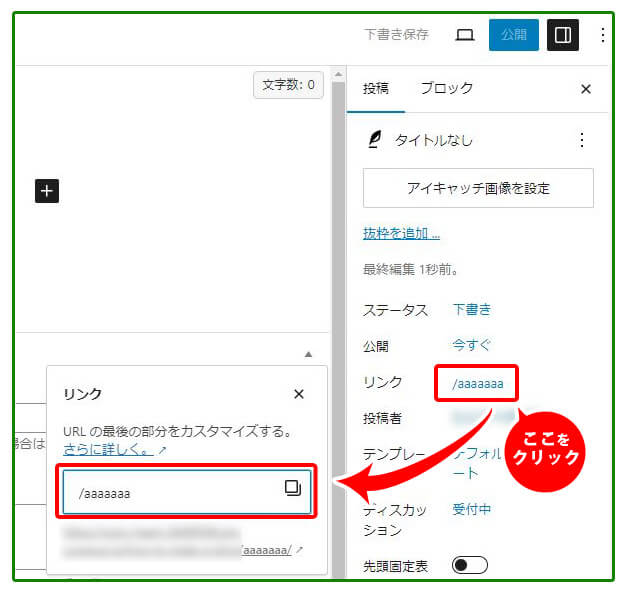Close the リンク popover with X
Viewport: 627px width, 593px height.
click(x=299, y=394)
